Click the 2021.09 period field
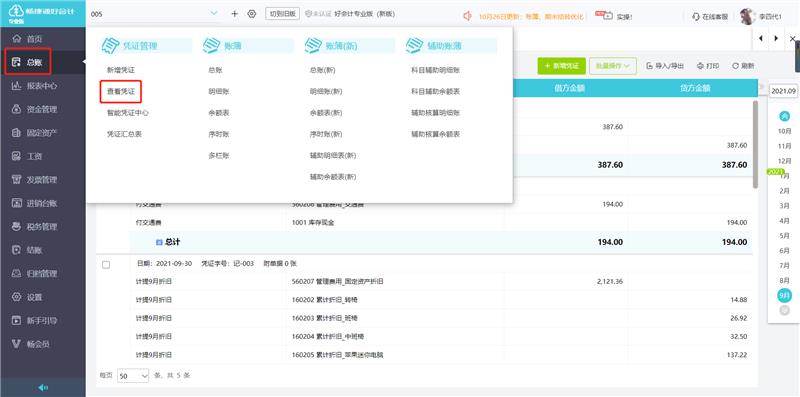The width and height of the screenshot is (800, 397). tap(784, 91)
